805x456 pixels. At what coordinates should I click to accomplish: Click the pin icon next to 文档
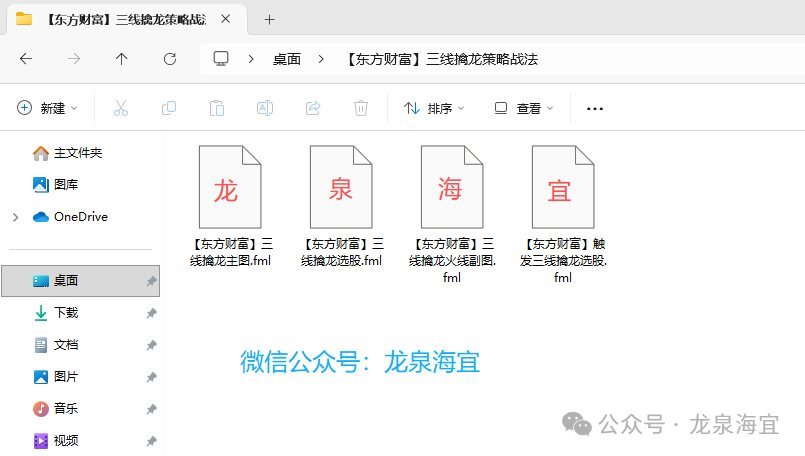151,345
